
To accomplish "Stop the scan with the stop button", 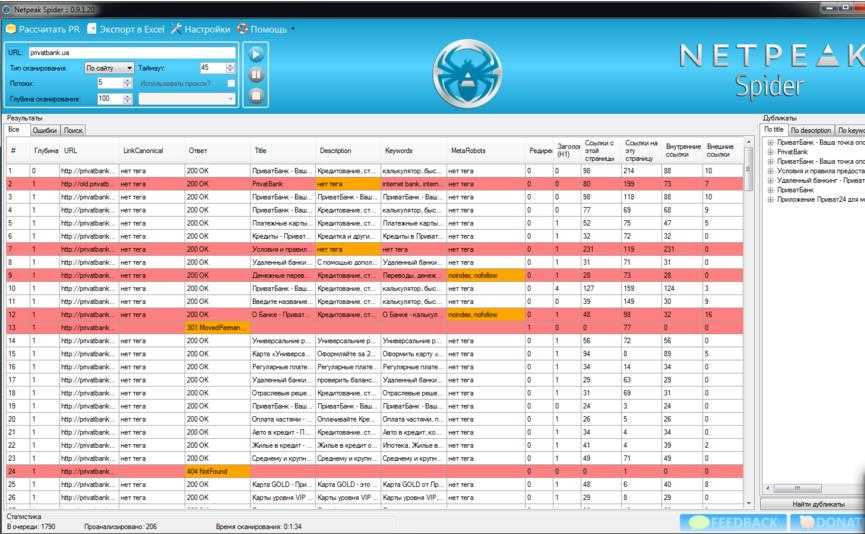I will 256,96.
